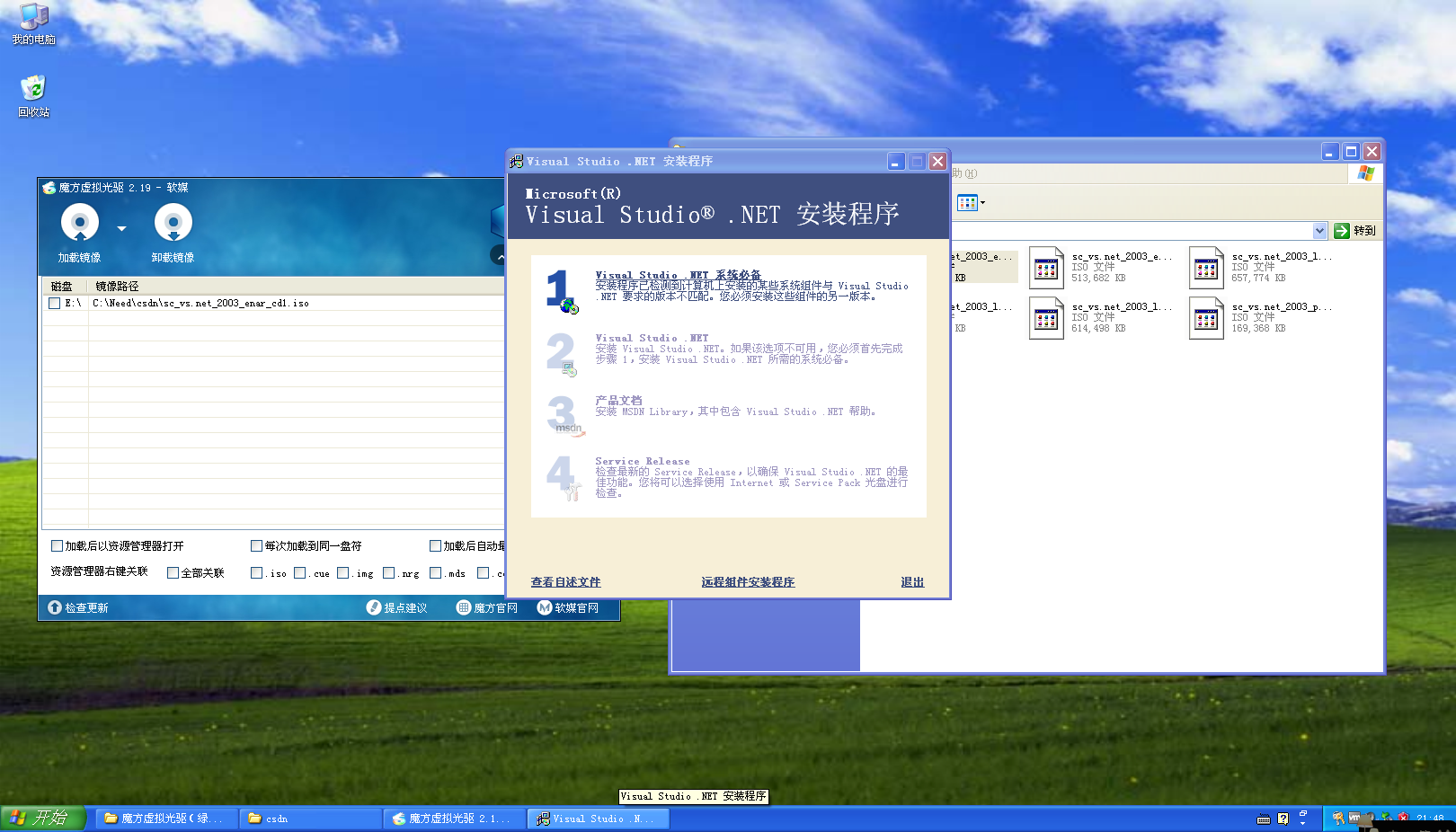Switch to the csdn window on the taskbar

point(310,819)
